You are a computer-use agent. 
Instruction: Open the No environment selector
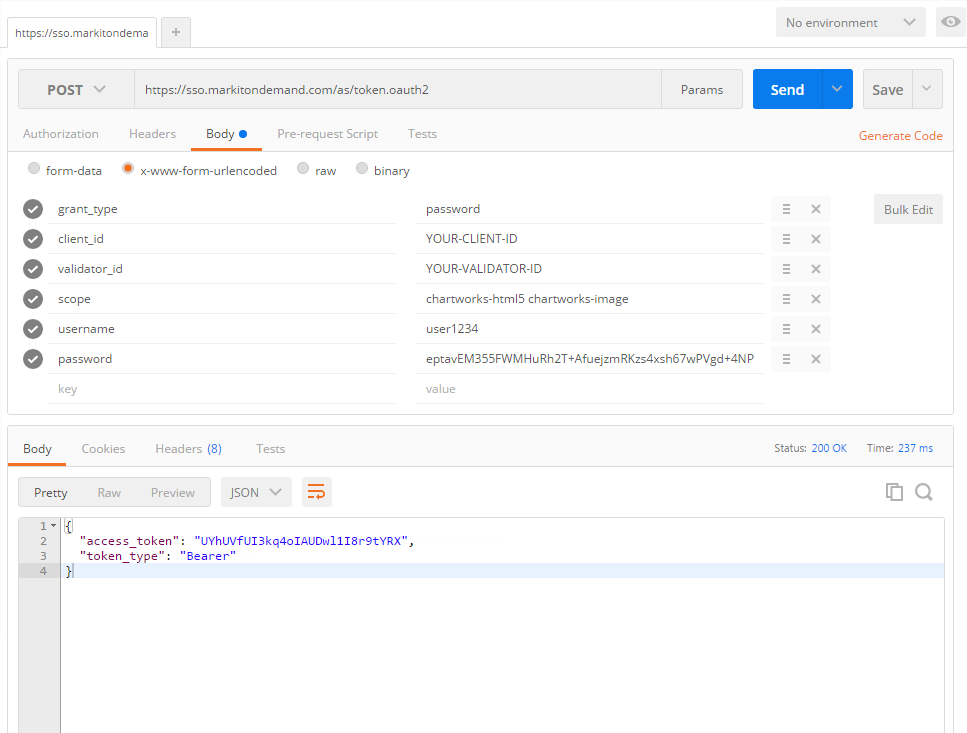click(x=850, y=22)
